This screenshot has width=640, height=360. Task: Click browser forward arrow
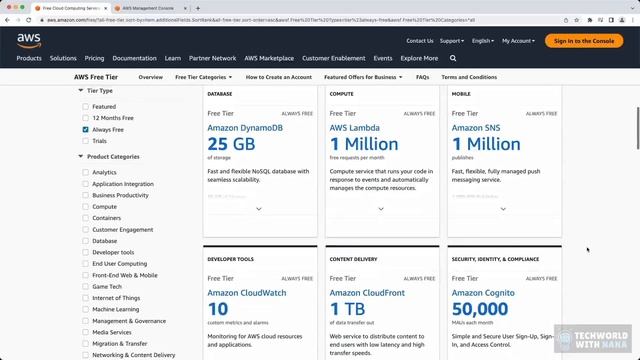pos(18,20)
